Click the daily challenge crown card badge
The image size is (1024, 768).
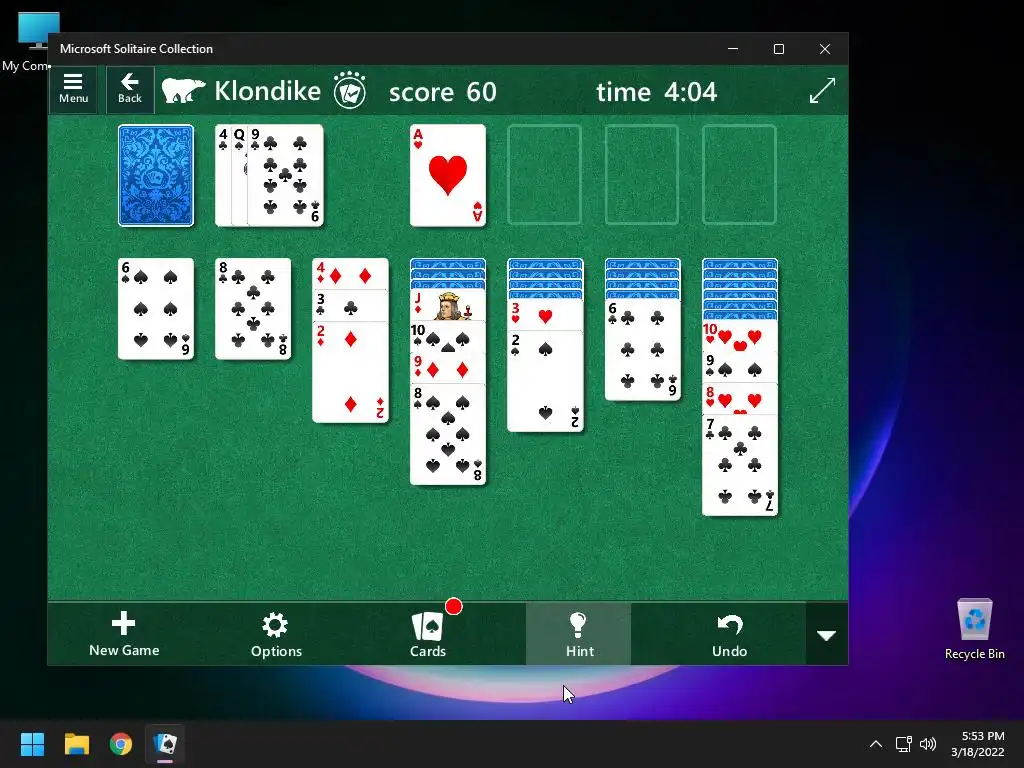click(x=350, y=90)
